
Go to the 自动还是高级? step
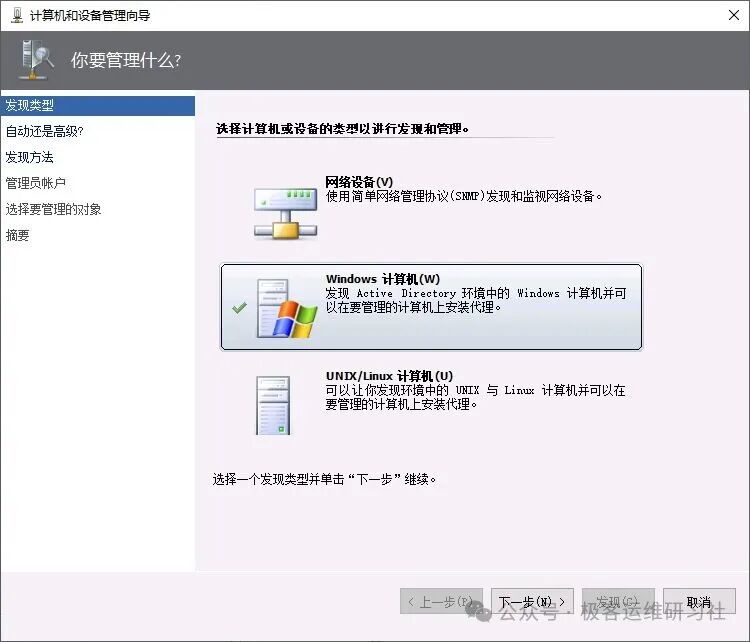(44, 131)
